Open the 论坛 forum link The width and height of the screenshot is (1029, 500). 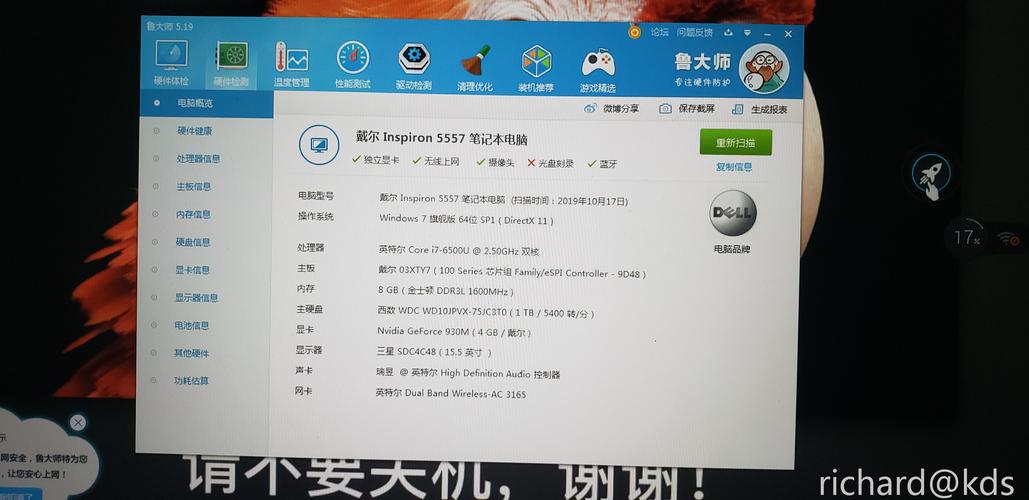tap(659, 31)
